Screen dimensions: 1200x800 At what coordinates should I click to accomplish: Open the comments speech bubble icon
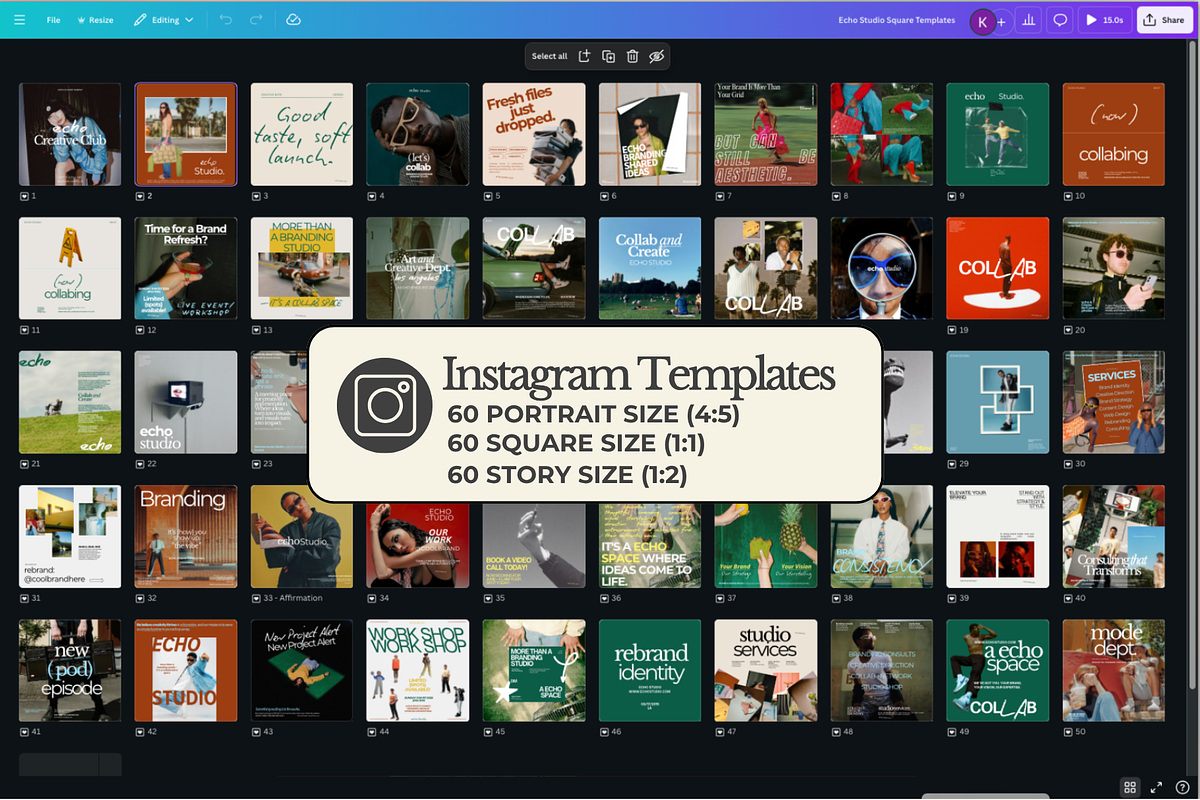1060,20
